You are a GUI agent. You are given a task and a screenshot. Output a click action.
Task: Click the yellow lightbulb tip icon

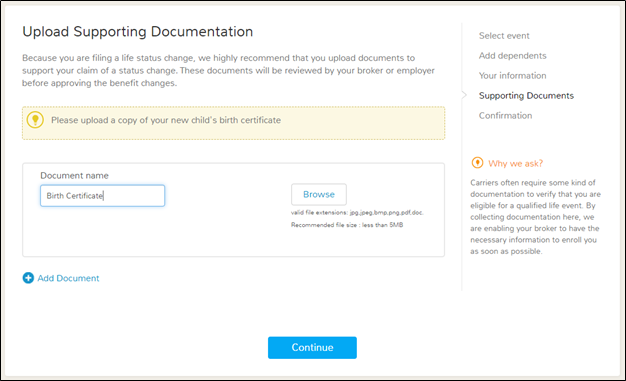[35, 120]
